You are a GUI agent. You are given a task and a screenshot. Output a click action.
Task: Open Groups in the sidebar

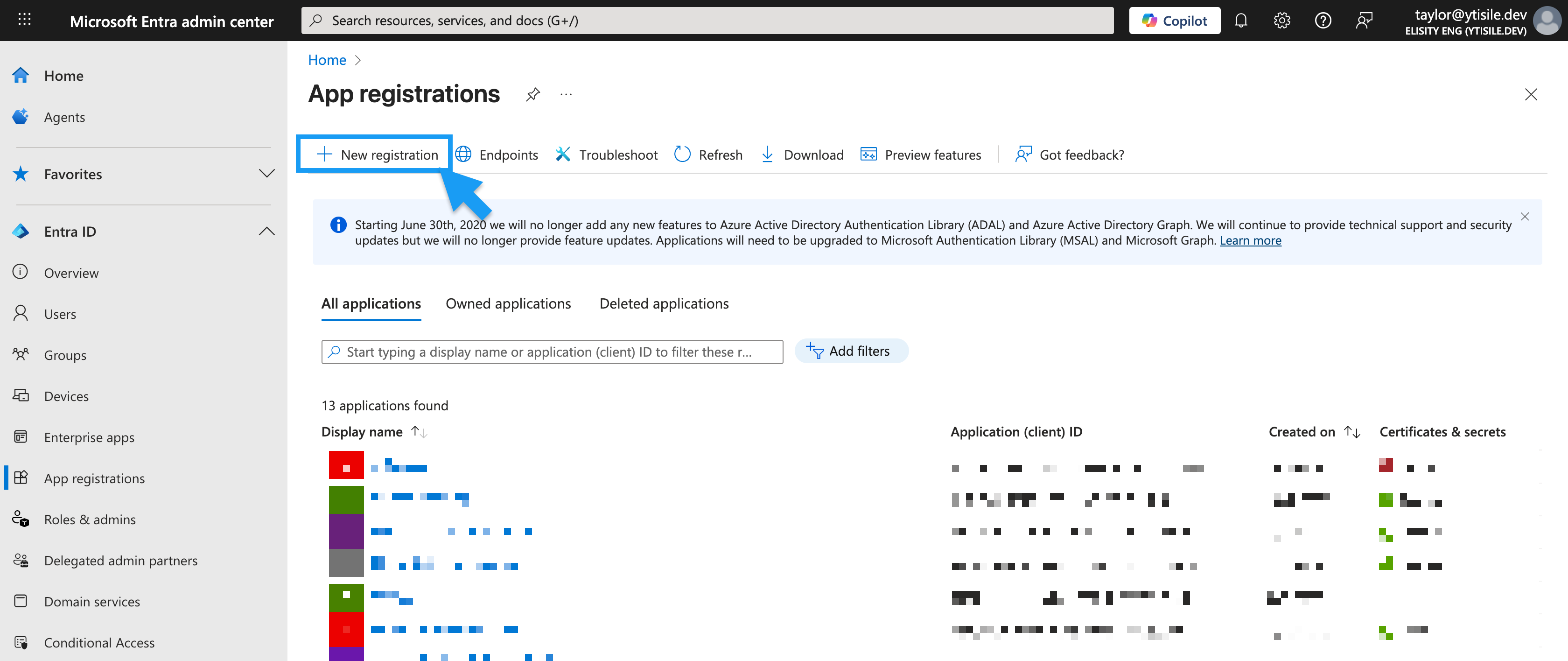[64, 355]
